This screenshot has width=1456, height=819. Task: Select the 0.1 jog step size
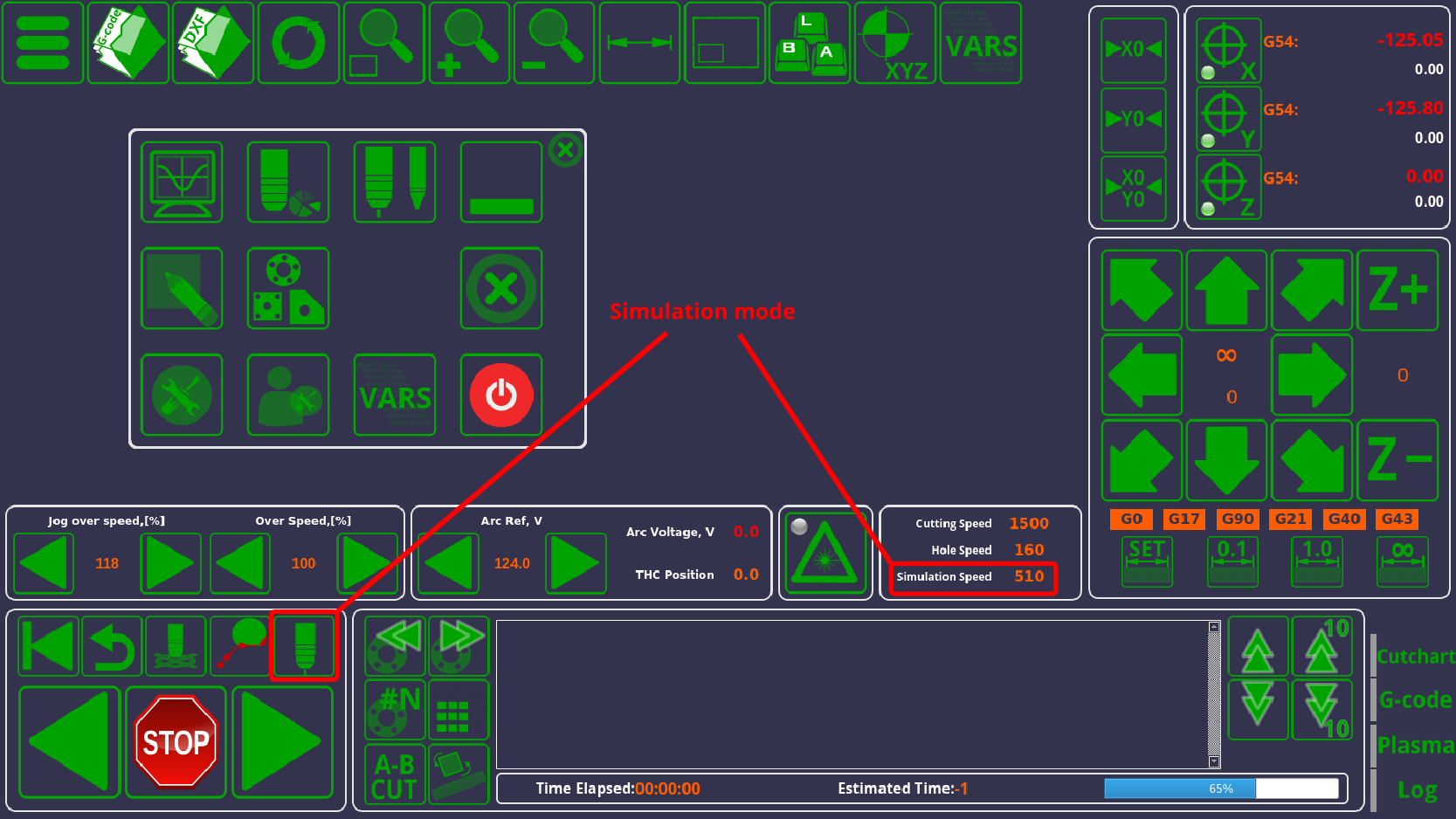coord(1232,561)
